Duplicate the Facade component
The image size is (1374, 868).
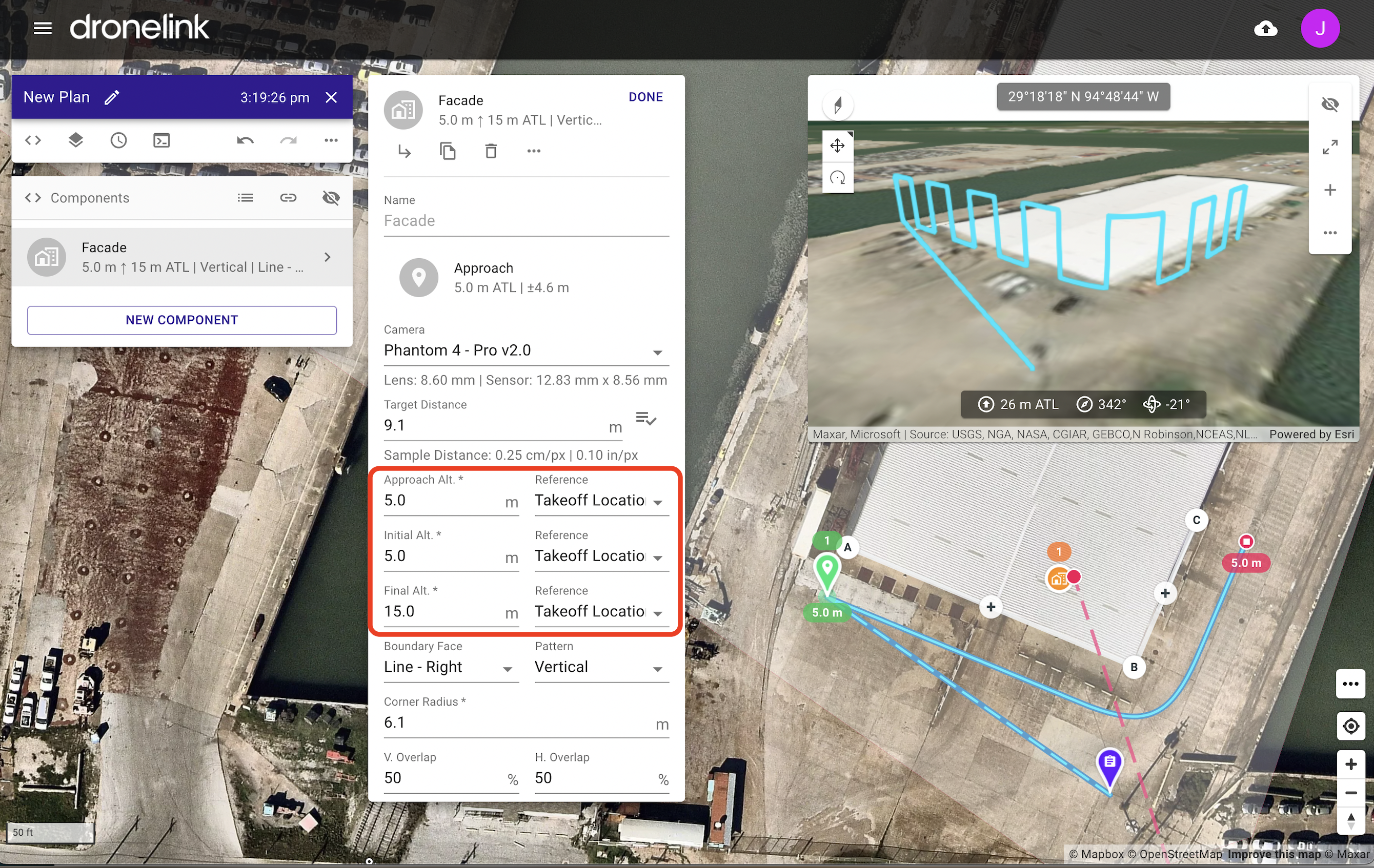tap(448, 151)
